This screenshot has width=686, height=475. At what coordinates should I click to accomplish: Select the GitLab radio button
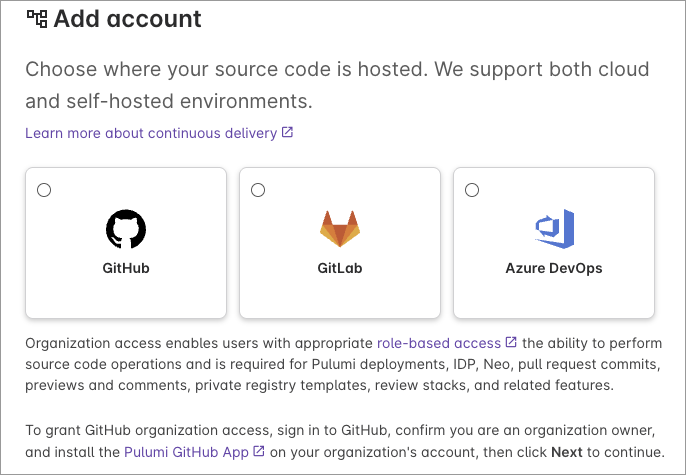click(x=258, y=190)
